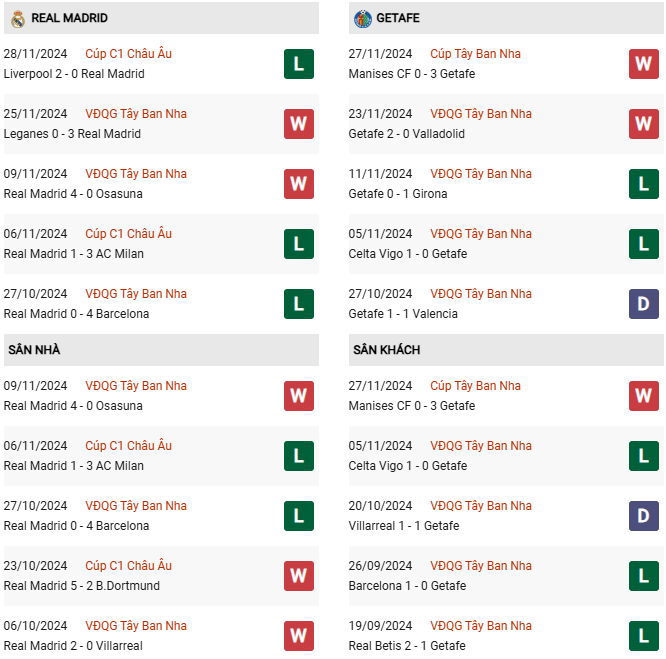Viewport: 666px width, 659px height.
Task: Click the W badge for Leganes 0-3 Real Madrid
Action: pos(299,124)
